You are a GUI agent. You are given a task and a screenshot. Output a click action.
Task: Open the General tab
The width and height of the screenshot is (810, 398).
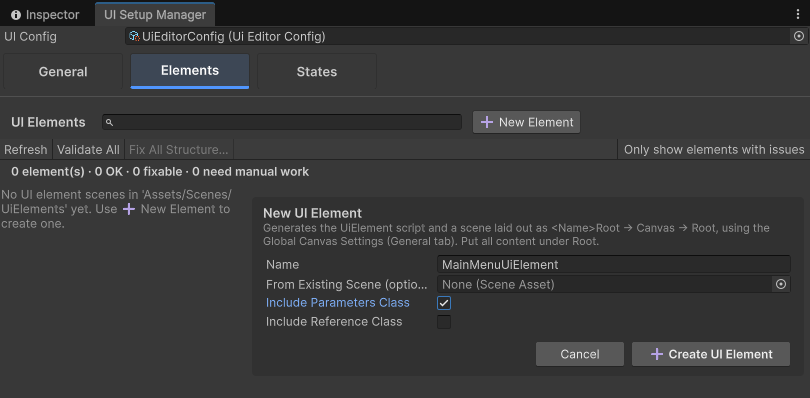[63, 71]
